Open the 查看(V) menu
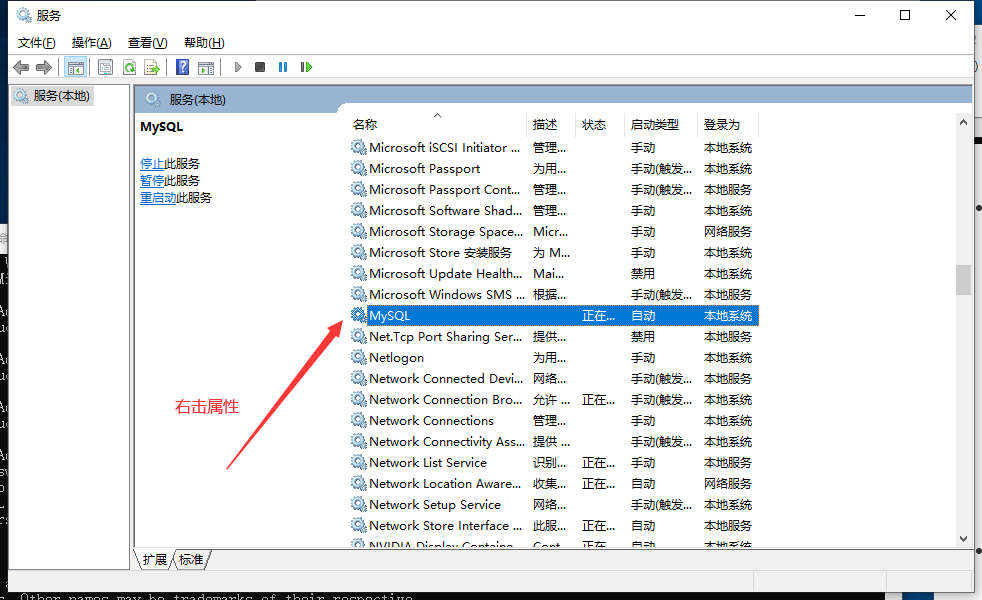 click(x=147, y=43)
